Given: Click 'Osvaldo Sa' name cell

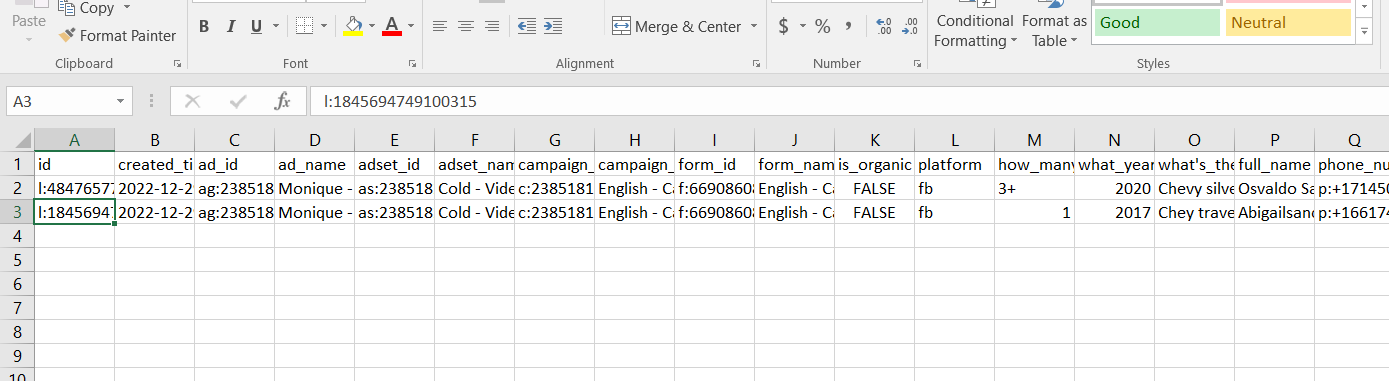Looking at the screenshot, I should [1274, 187].
